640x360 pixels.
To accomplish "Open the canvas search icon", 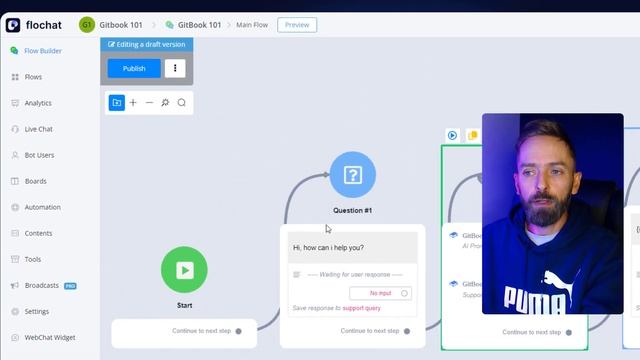I will click(182, 103).
